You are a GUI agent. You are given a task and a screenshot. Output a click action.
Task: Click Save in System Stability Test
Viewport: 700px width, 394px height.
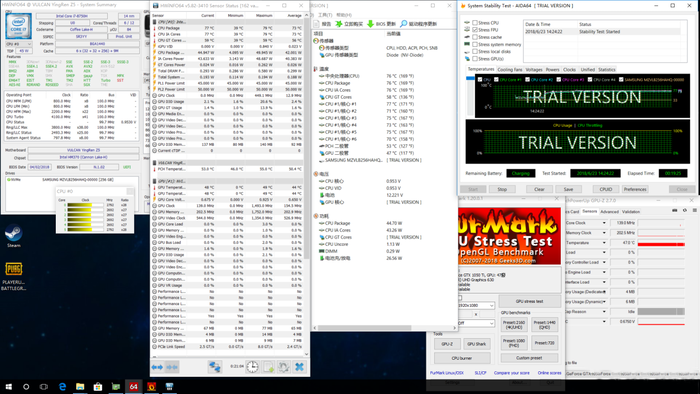pos(568,189)
